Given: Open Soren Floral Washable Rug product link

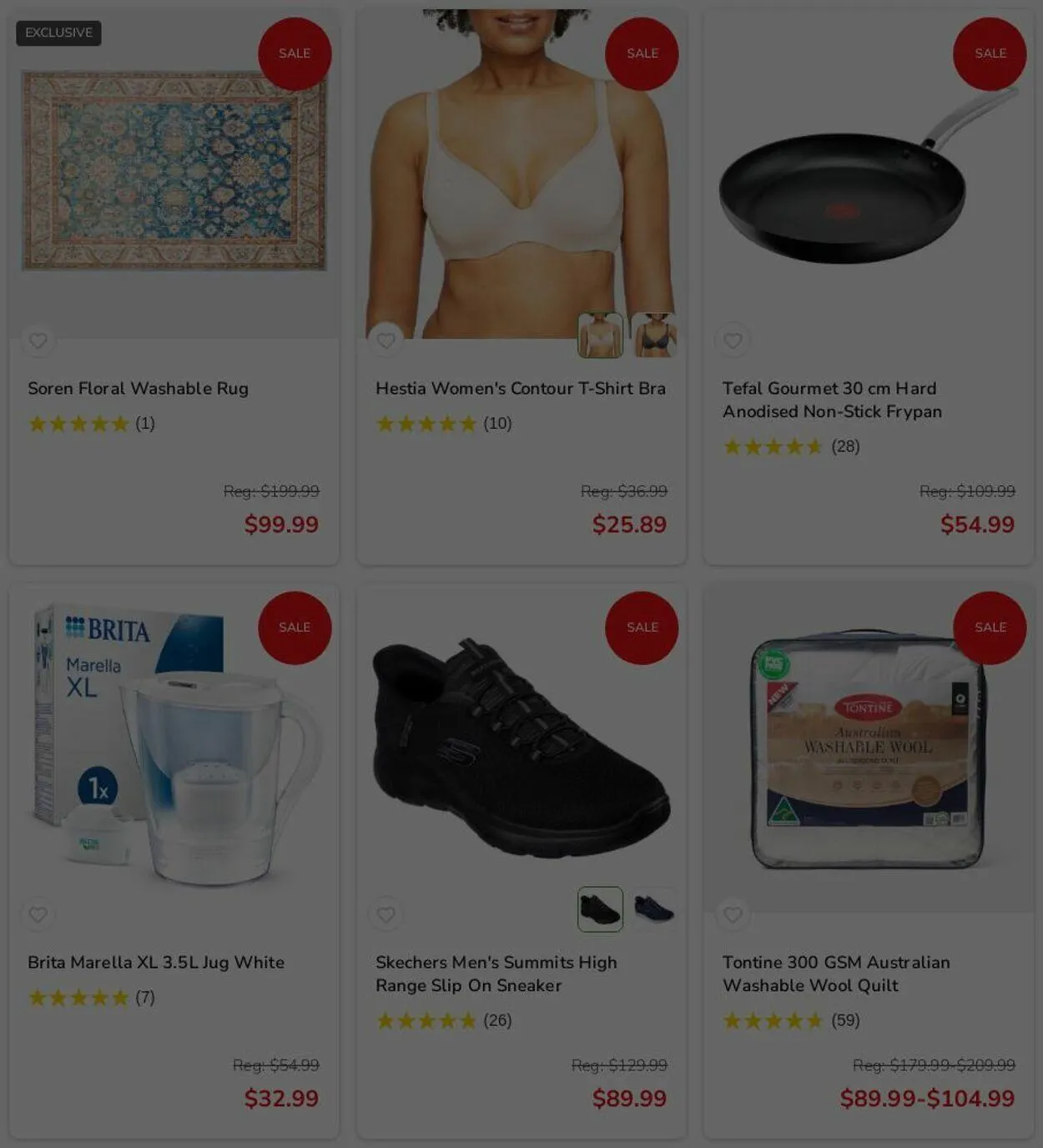Looking at the screenshot, I should [x=139, y=388].
